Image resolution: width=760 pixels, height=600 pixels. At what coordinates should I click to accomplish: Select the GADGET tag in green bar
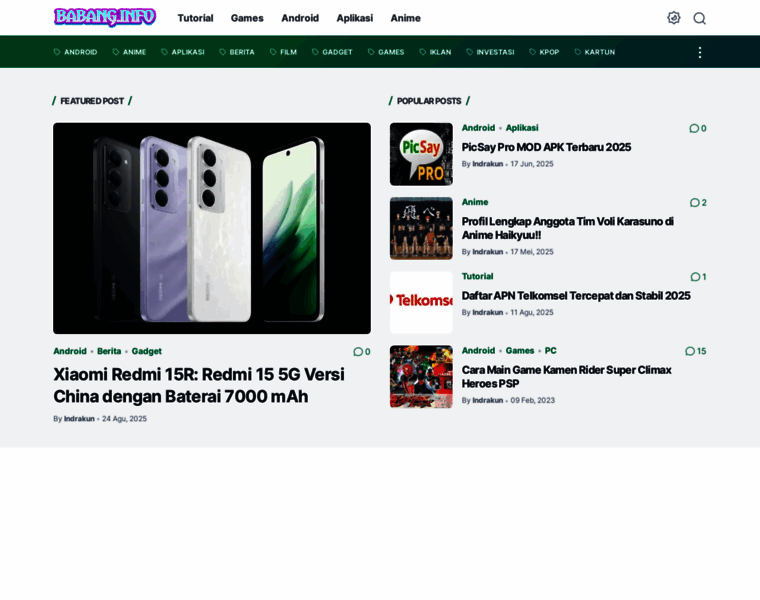coord(332,52)
